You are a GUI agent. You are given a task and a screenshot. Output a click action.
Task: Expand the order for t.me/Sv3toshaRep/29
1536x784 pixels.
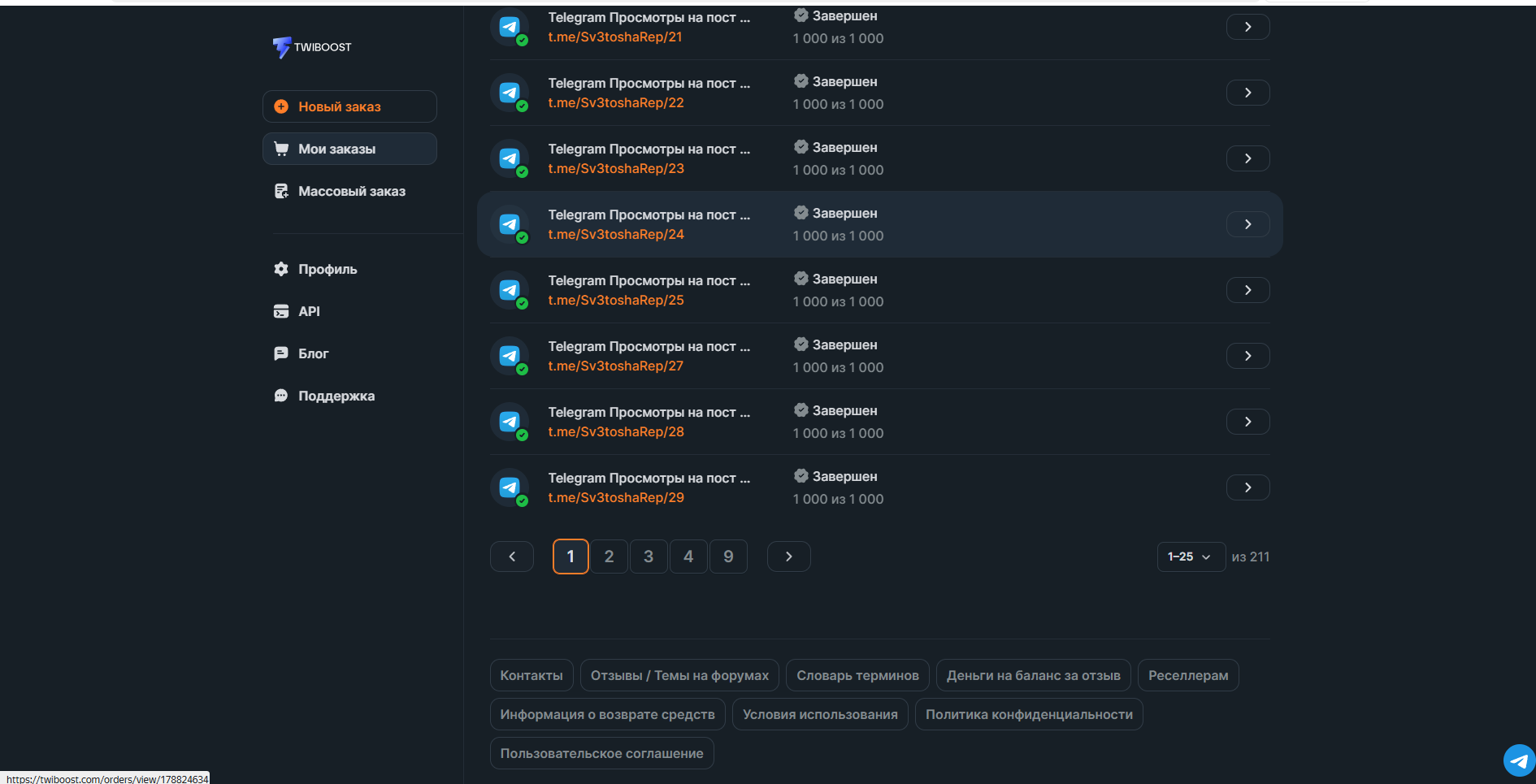click(1247, 487)
